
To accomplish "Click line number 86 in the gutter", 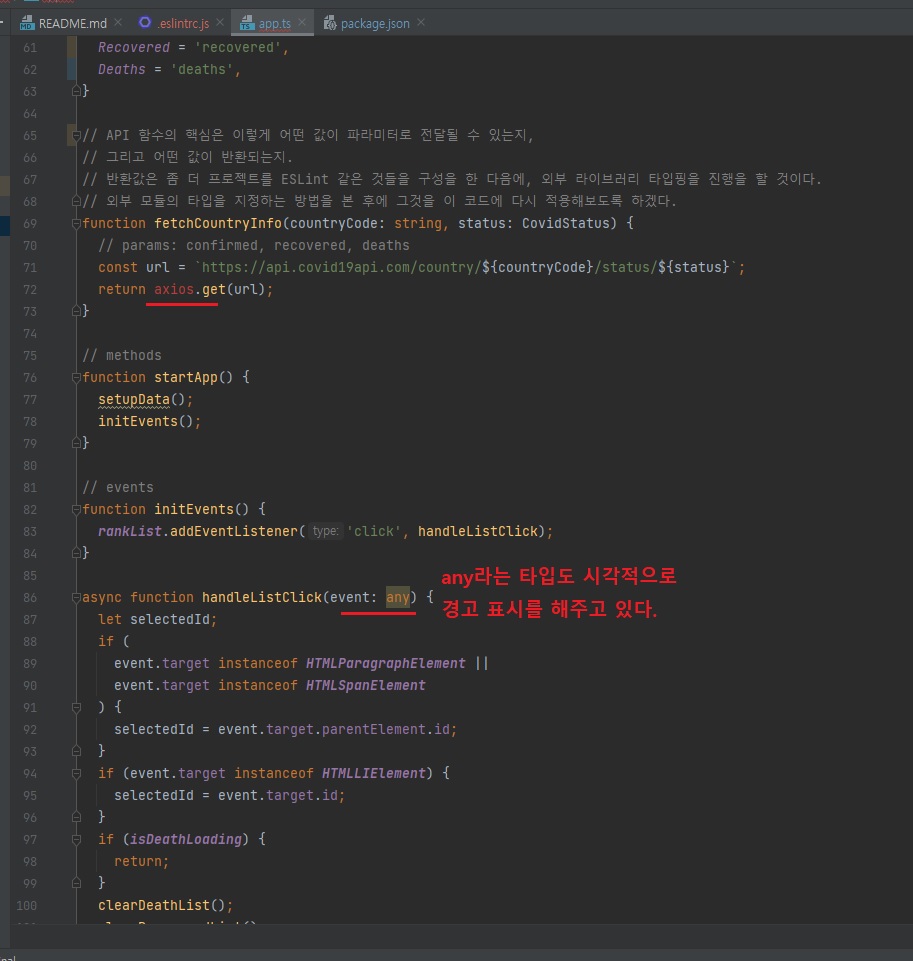I will pyautogui.click(x=29, y=597).
